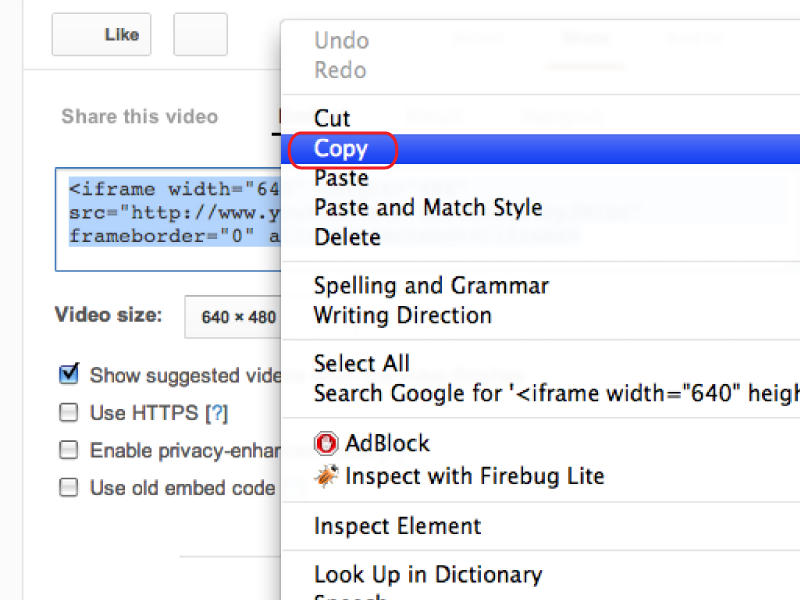This screenshot has width=800, height=600.
Task: Check the Use old embed code box
Action: tap(69, 487)
